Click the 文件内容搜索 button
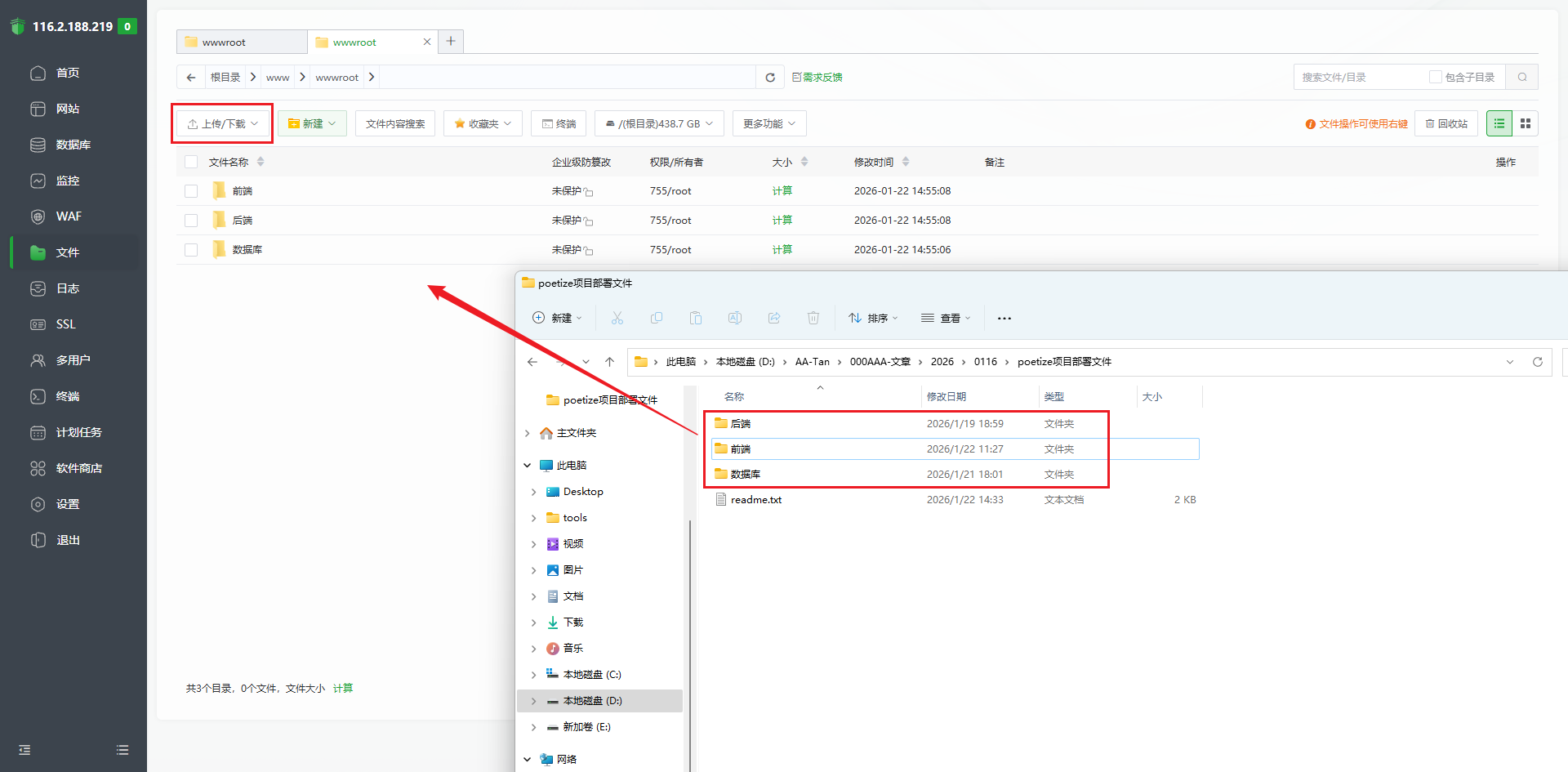The image size is (1568, 772). pyautogui.click(x=395, y=123)
